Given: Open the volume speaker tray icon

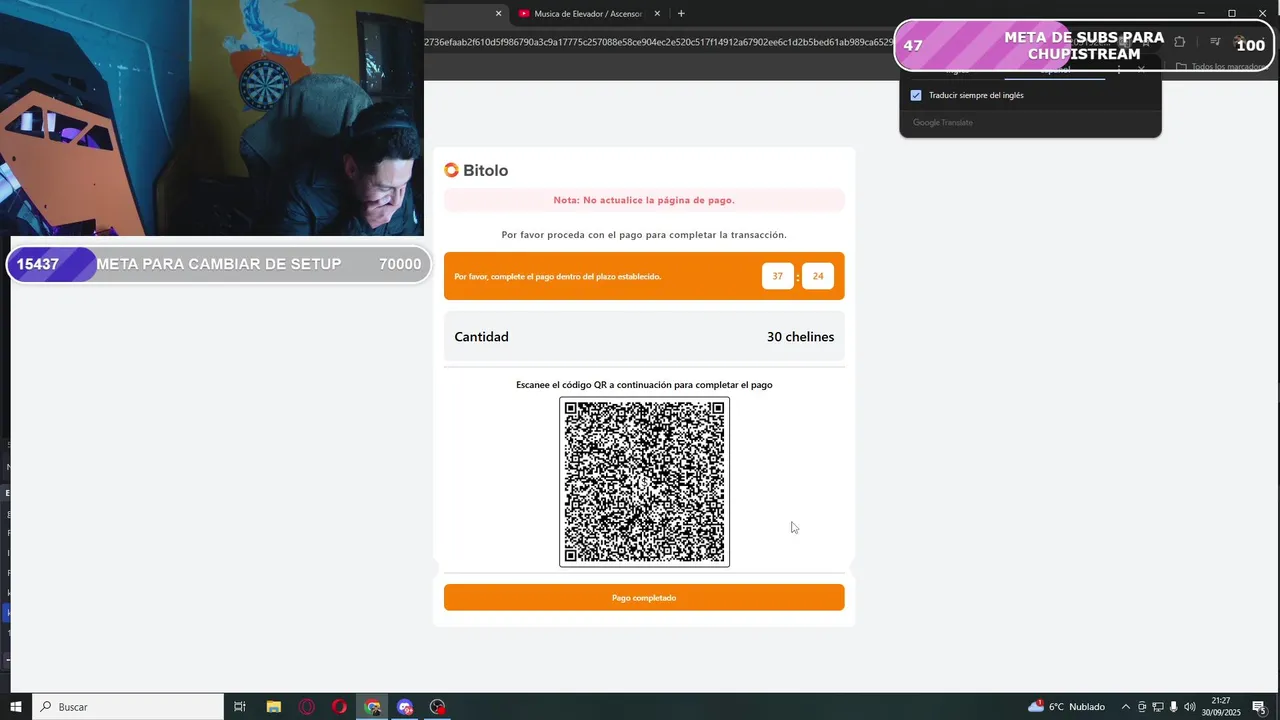Looking at the screenshot, I should pyautogui.click(x=1190, y=707).
